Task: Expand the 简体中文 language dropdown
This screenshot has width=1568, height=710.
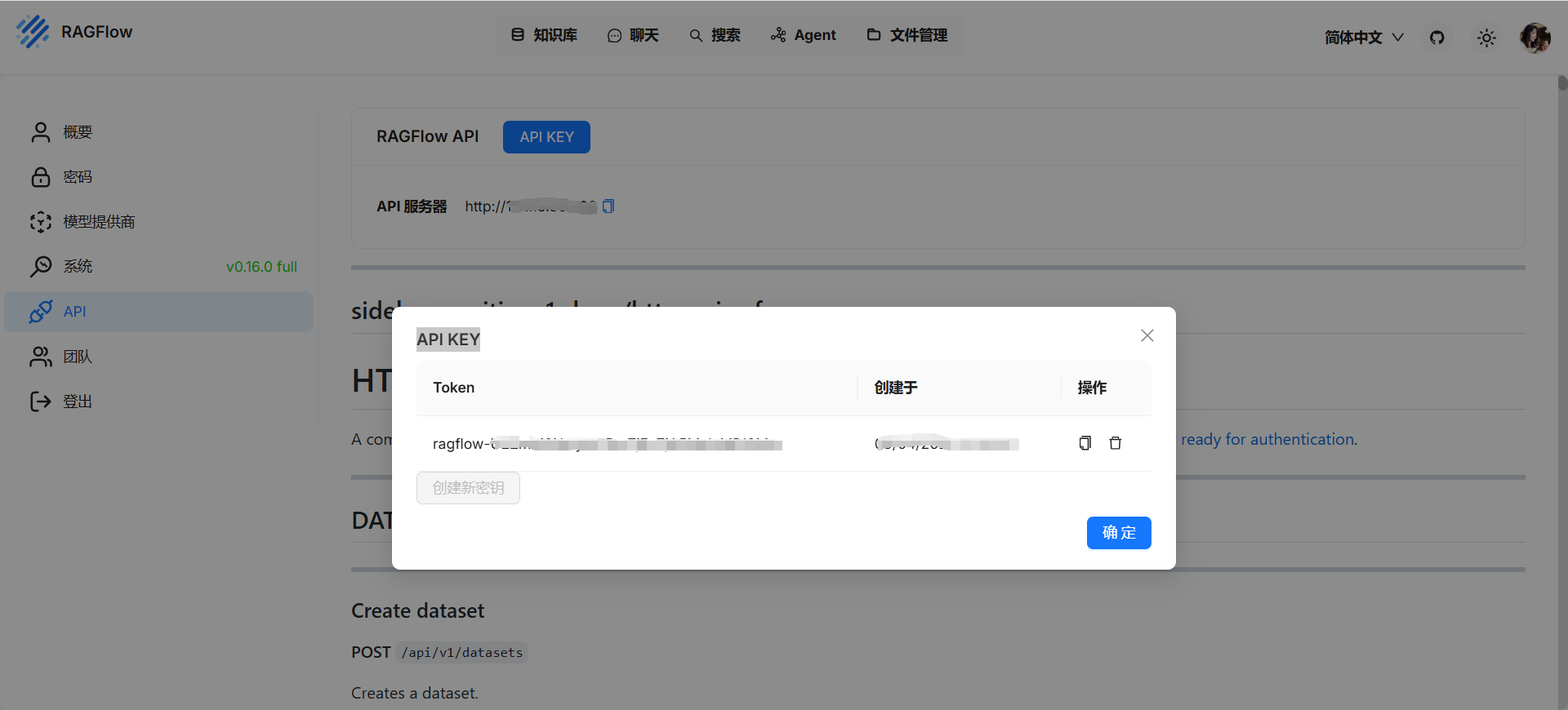Action: [x=1364, y=38]
